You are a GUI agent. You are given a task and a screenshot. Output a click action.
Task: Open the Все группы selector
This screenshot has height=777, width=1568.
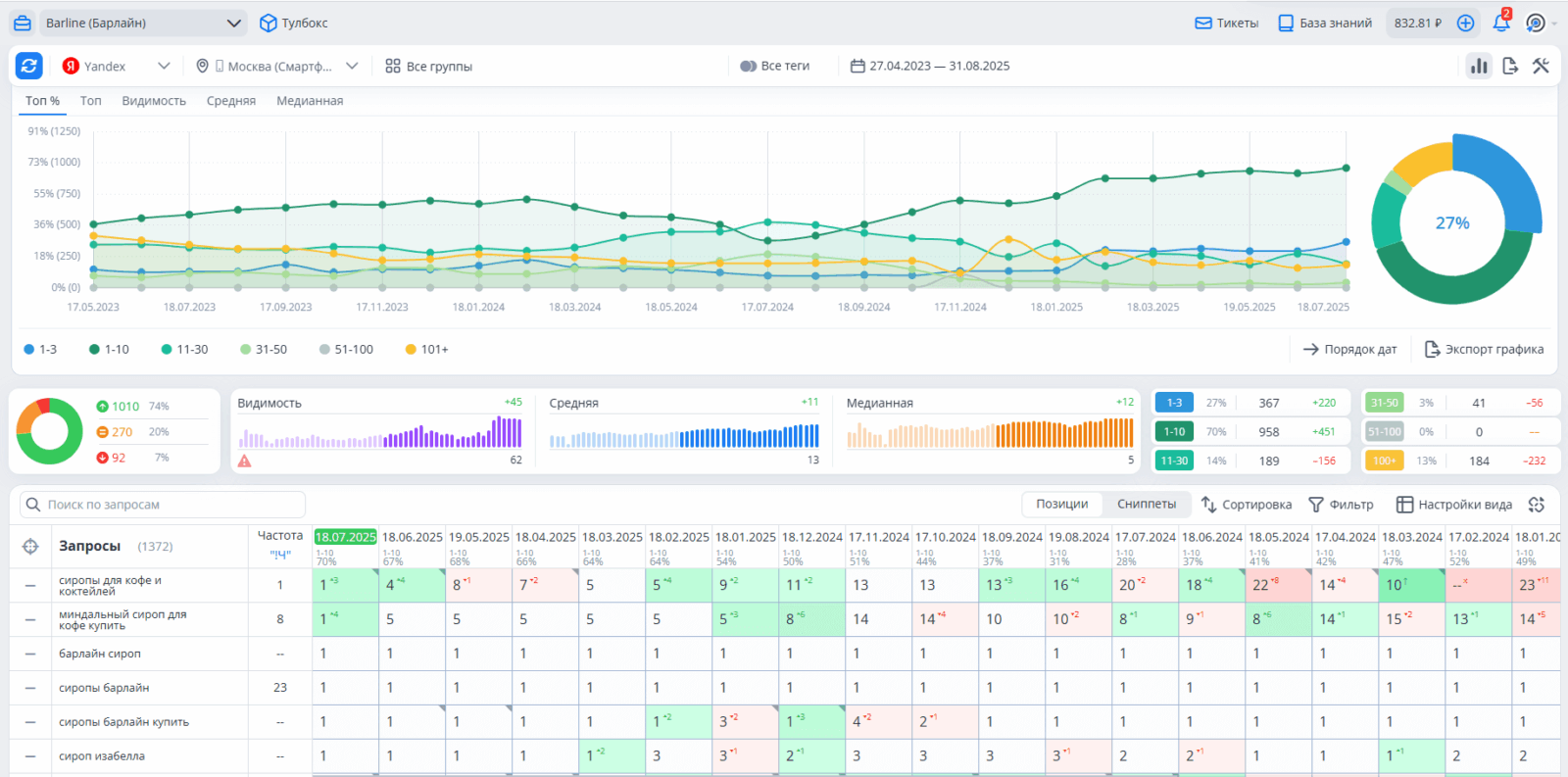pos(428,66)
